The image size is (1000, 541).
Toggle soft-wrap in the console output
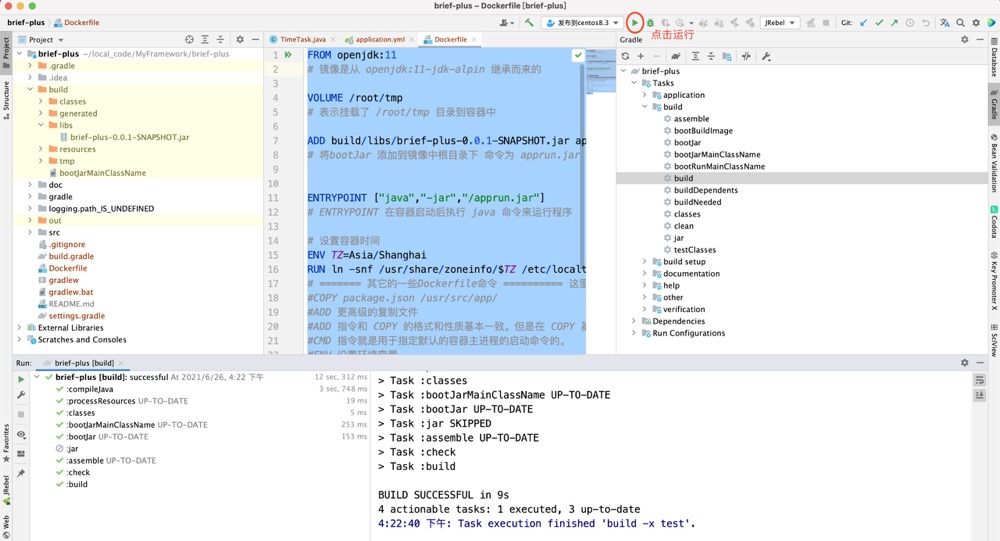coord(979,380)
